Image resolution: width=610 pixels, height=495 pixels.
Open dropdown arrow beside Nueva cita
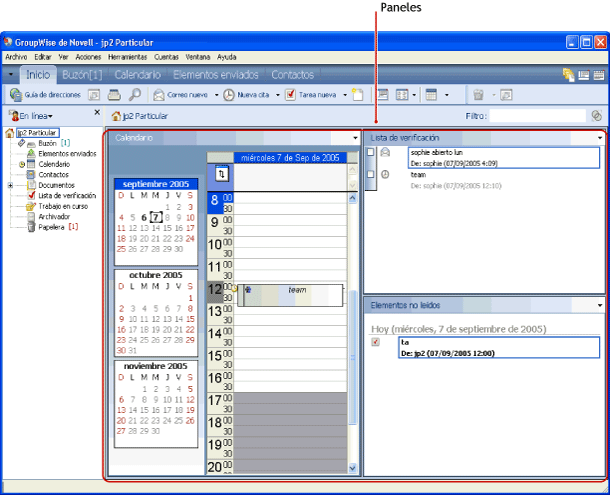click(278, 95)
